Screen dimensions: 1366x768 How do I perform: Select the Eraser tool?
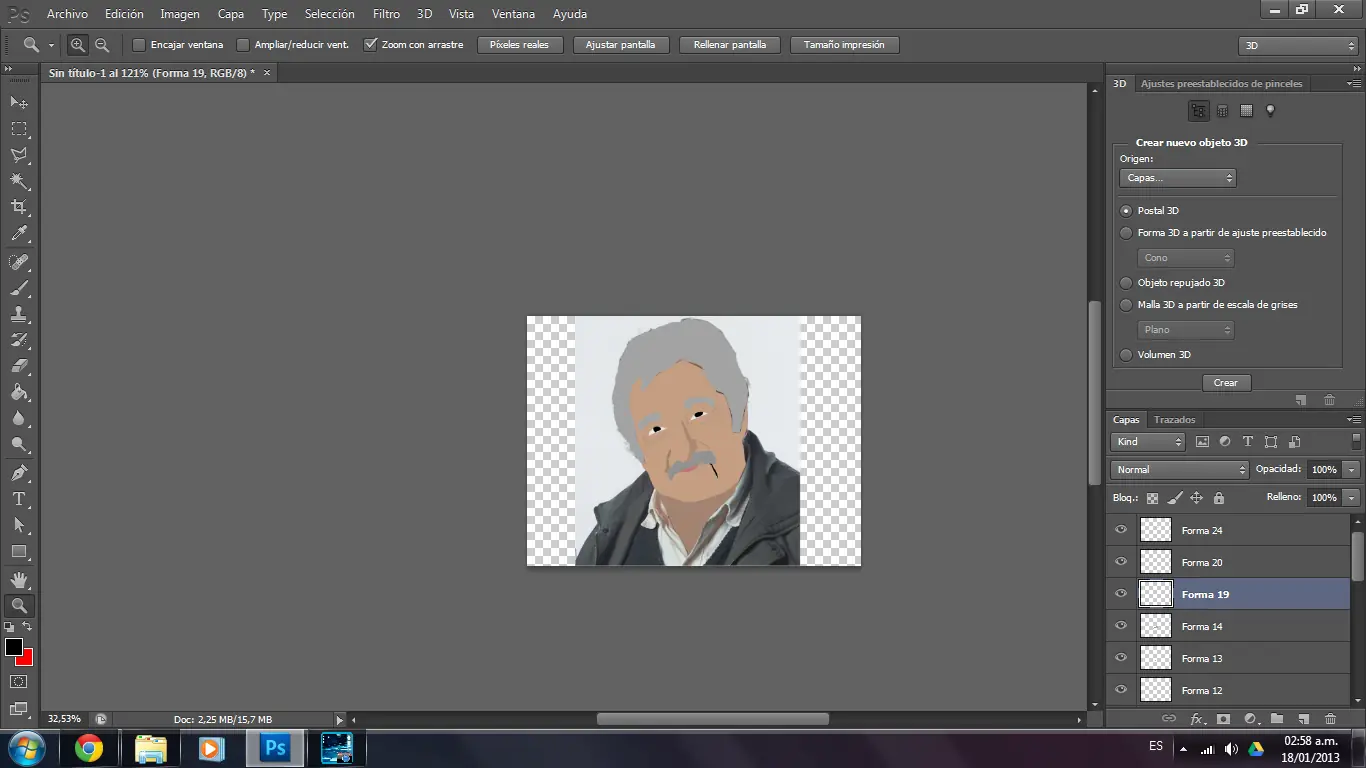click(19, 366)
